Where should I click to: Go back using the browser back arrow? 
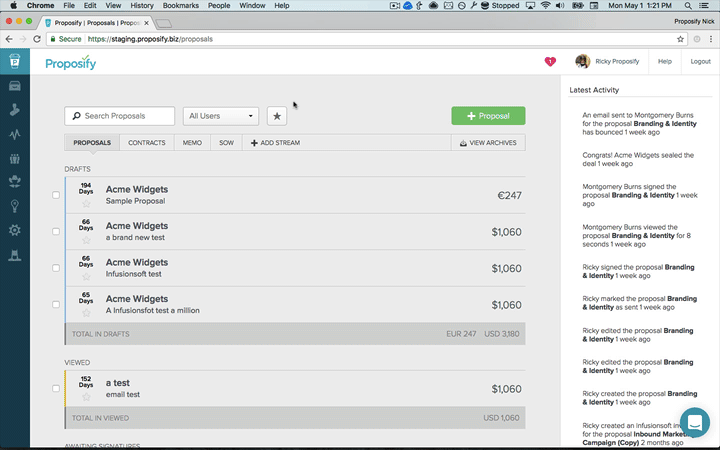9,39
